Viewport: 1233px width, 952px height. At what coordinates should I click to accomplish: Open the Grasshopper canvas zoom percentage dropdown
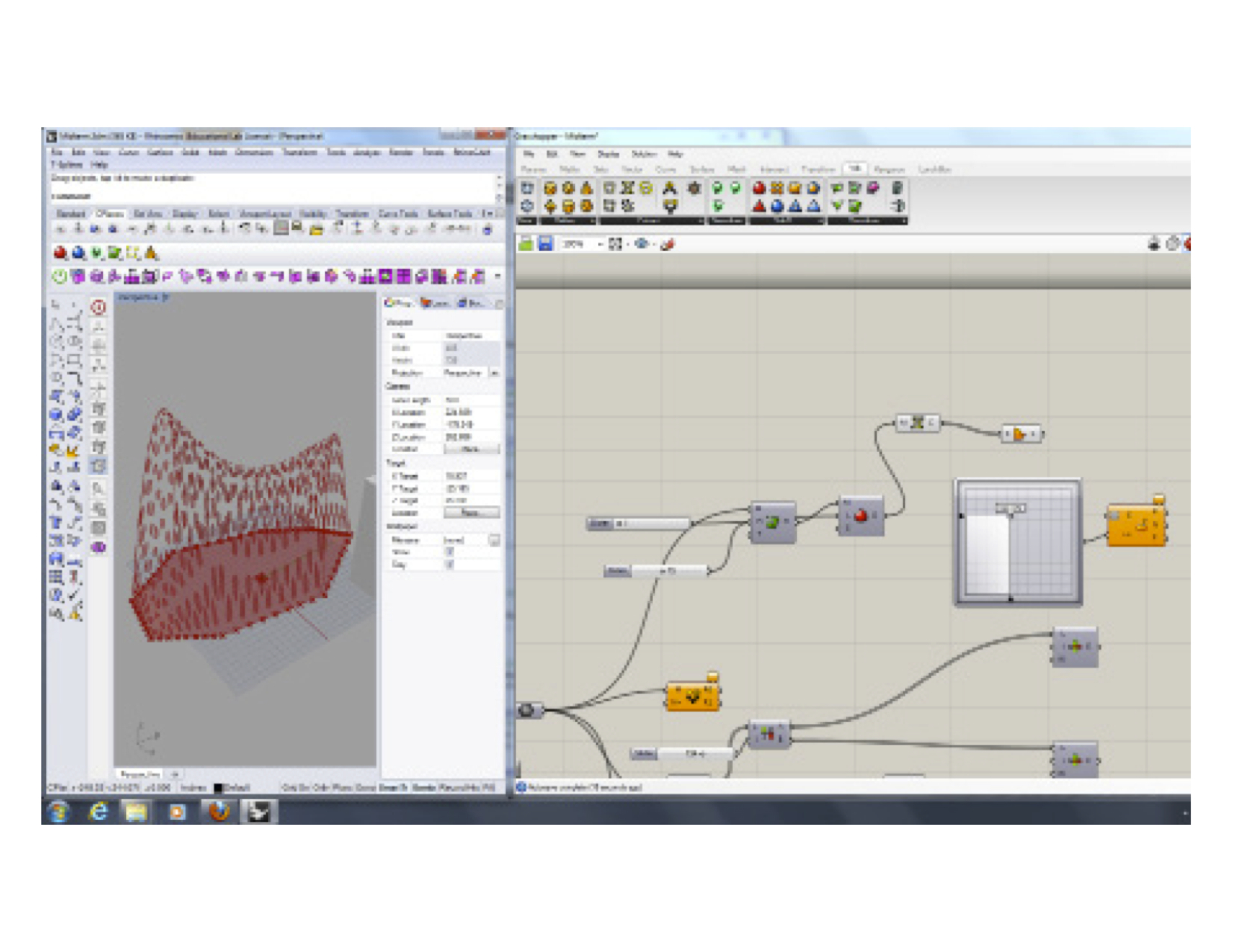600,244
